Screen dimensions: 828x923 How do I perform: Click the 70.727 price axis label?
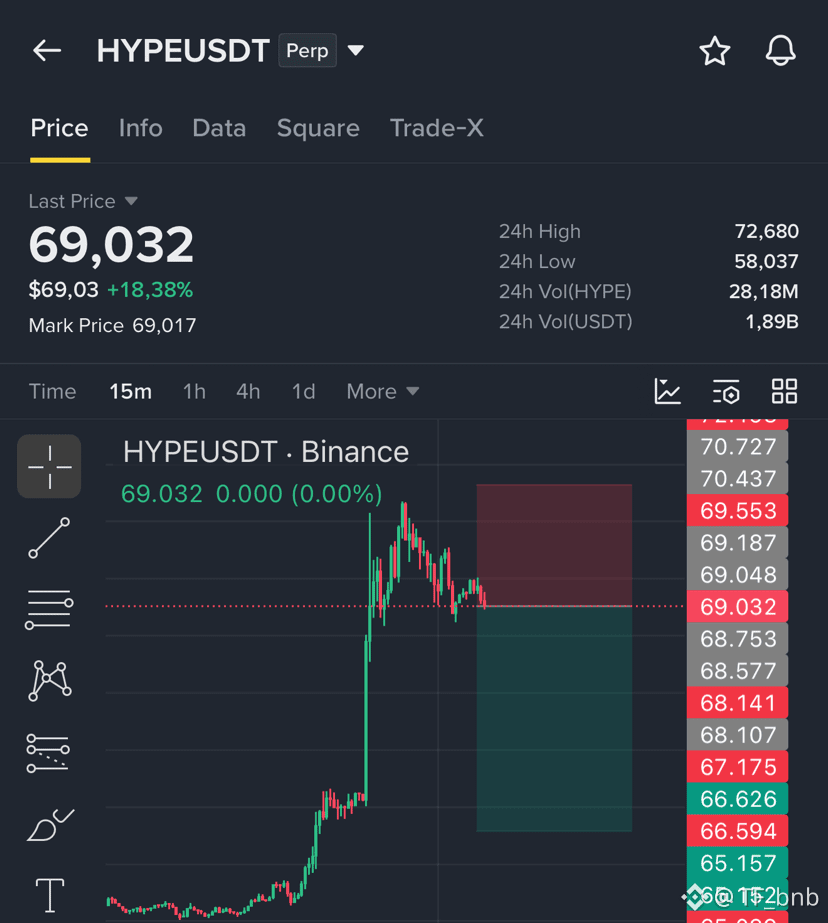click(x=737, y=447)
